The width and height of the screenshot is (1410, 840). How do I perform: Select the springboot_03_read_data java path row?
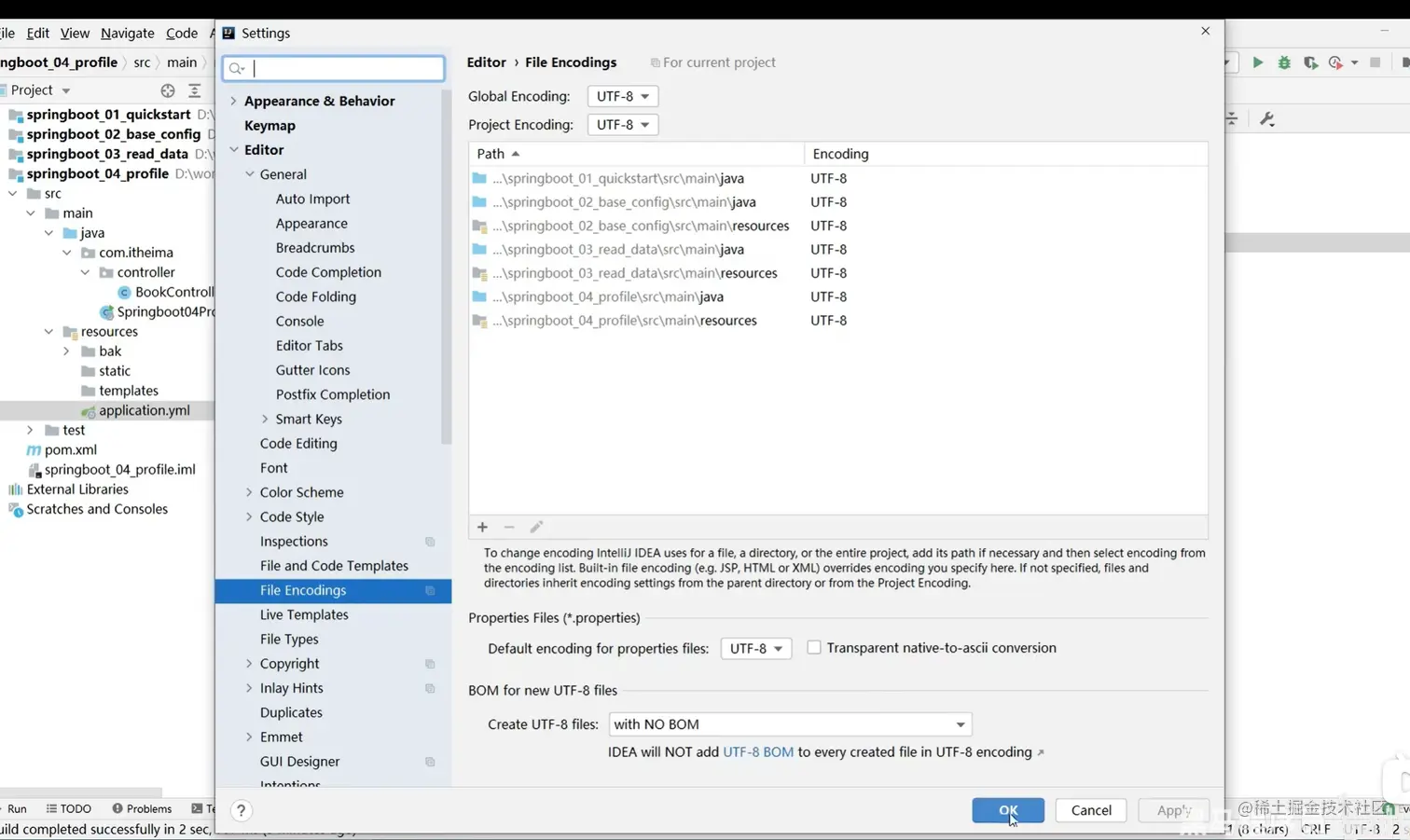pos(838,249)
